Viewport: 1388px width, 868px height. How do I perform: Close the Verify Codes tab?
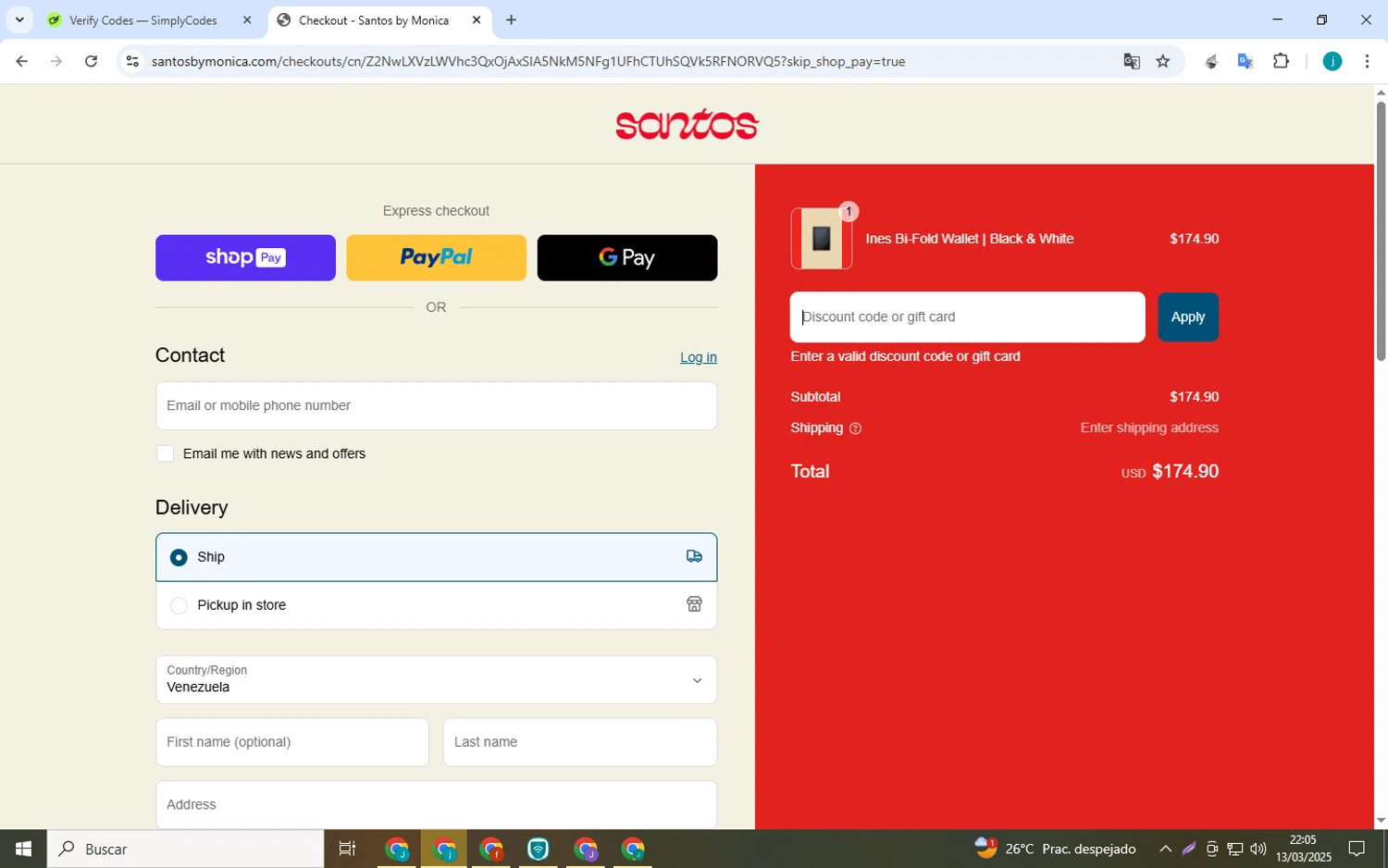click(x=247, y=19)
